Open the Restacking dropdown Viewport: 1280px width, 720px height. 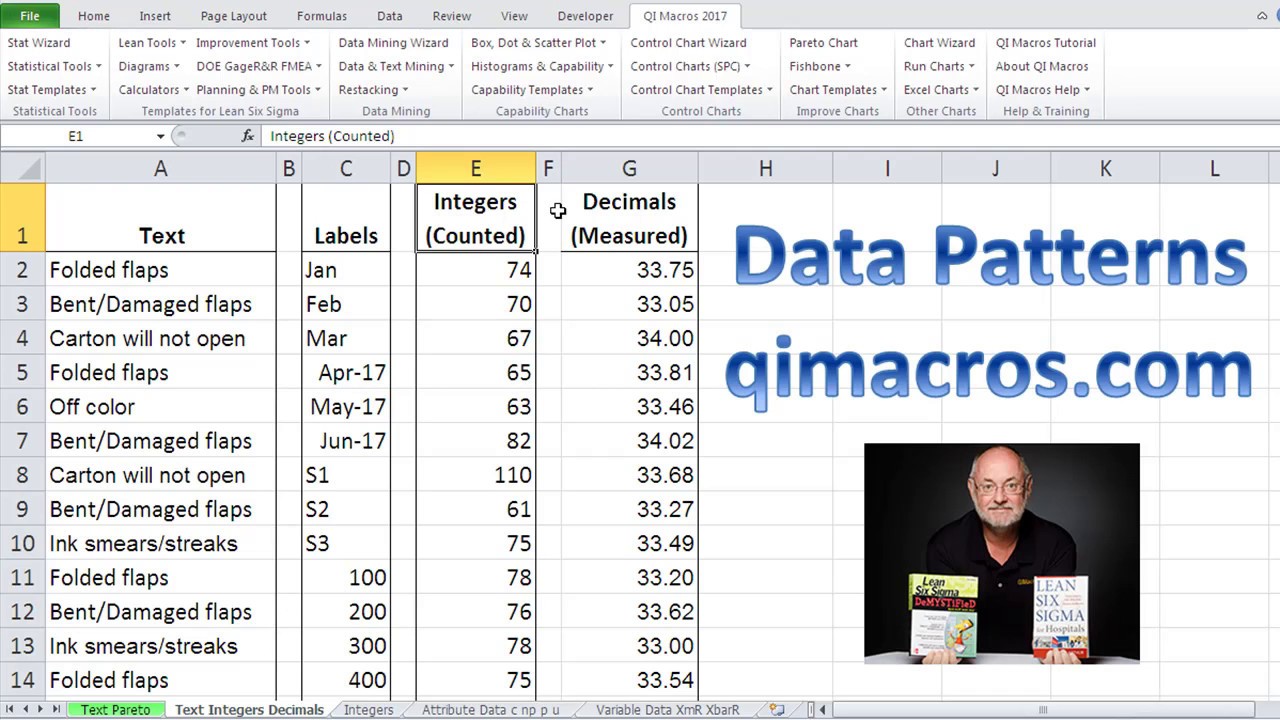(x=374, y=90)
